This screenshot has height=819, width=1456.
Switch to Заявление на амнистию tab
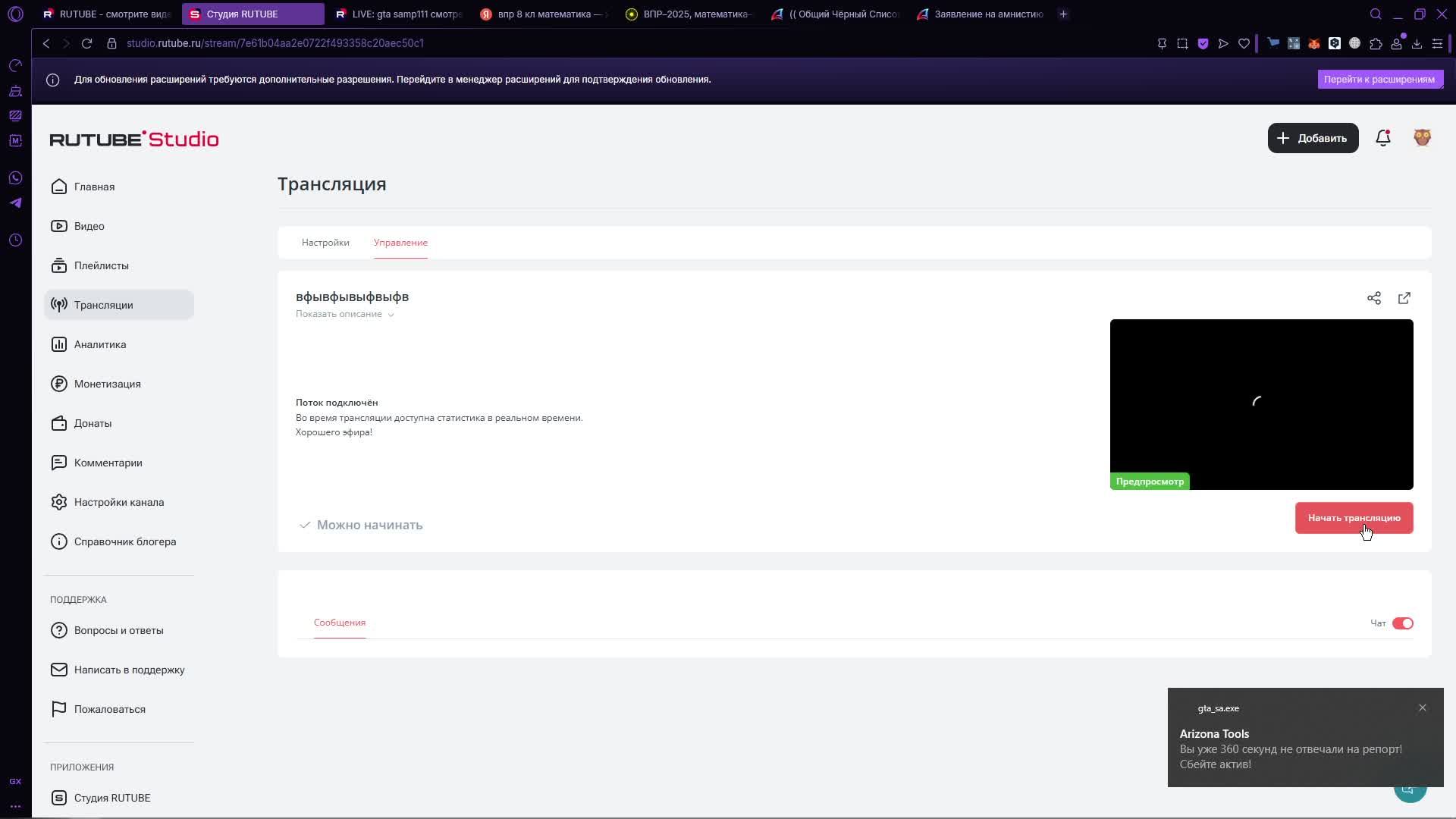click(981, 14)
